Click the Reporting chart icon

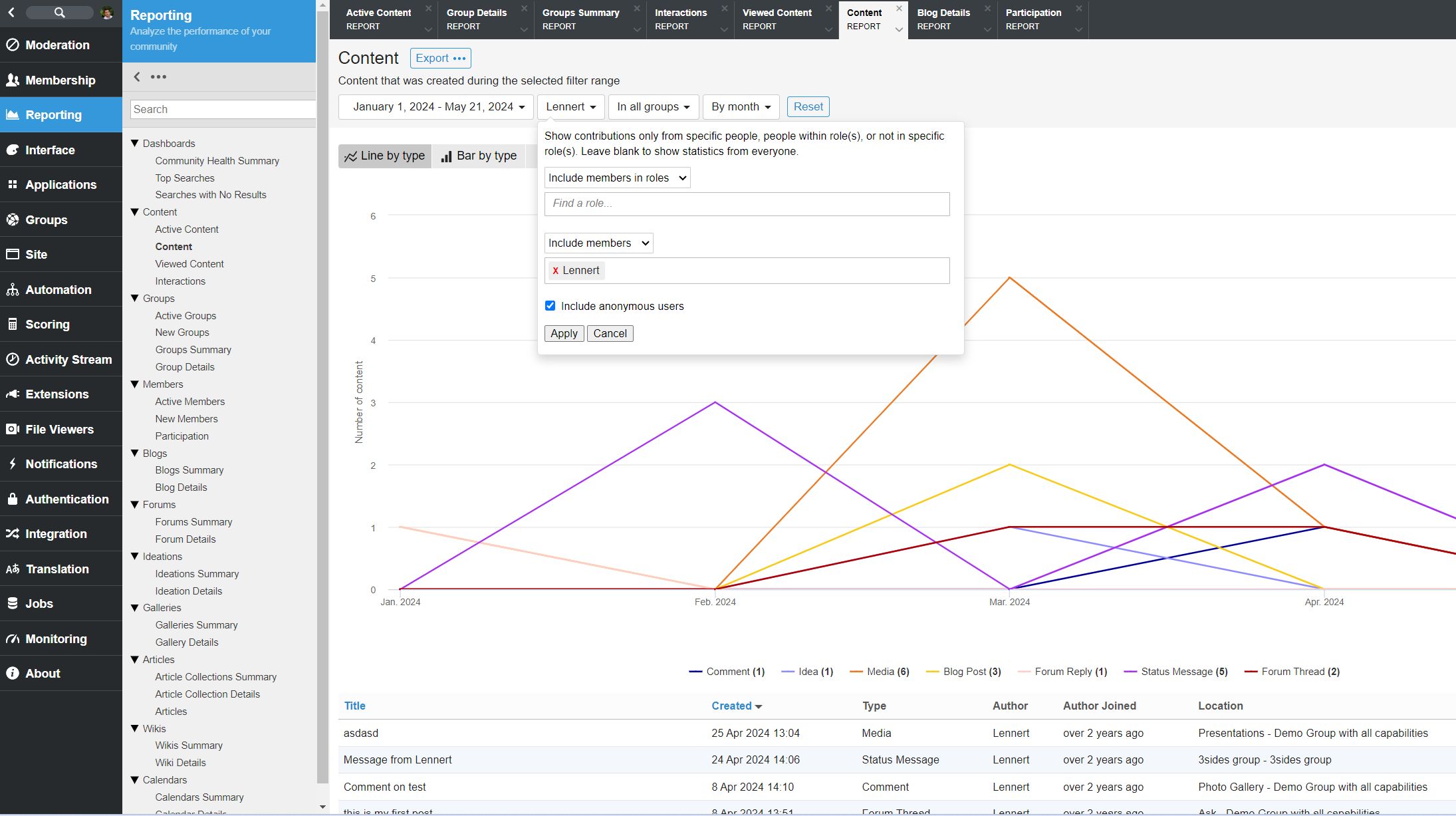click(x=13, y=114)
